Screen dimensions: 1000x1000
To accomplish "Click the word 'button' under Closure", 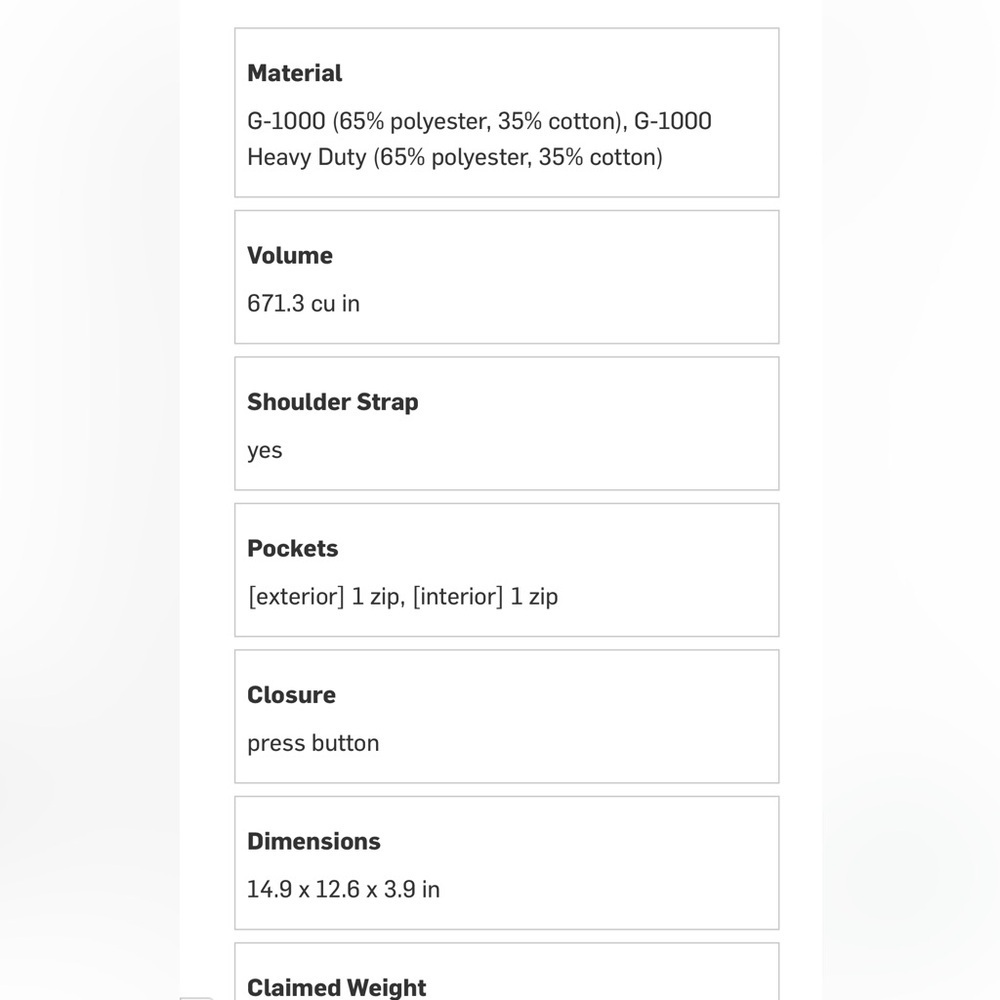I will pyautogui.click(x=345, y=743).
